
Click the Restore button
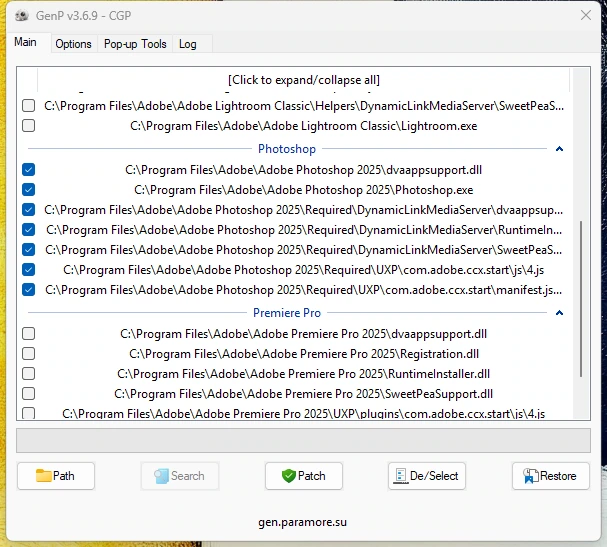(x=550, y=476)
